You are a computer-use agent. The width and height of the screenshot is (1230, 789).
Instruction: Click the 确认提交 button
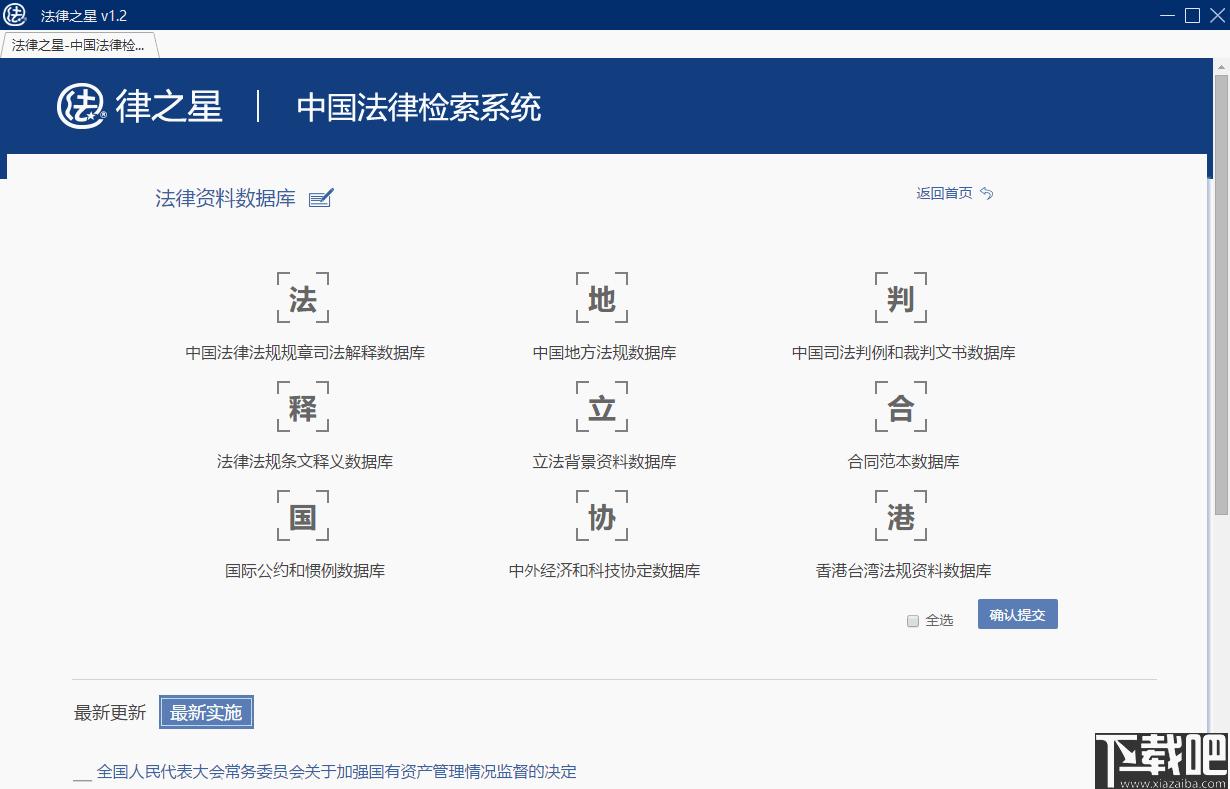coord(1017,615)
